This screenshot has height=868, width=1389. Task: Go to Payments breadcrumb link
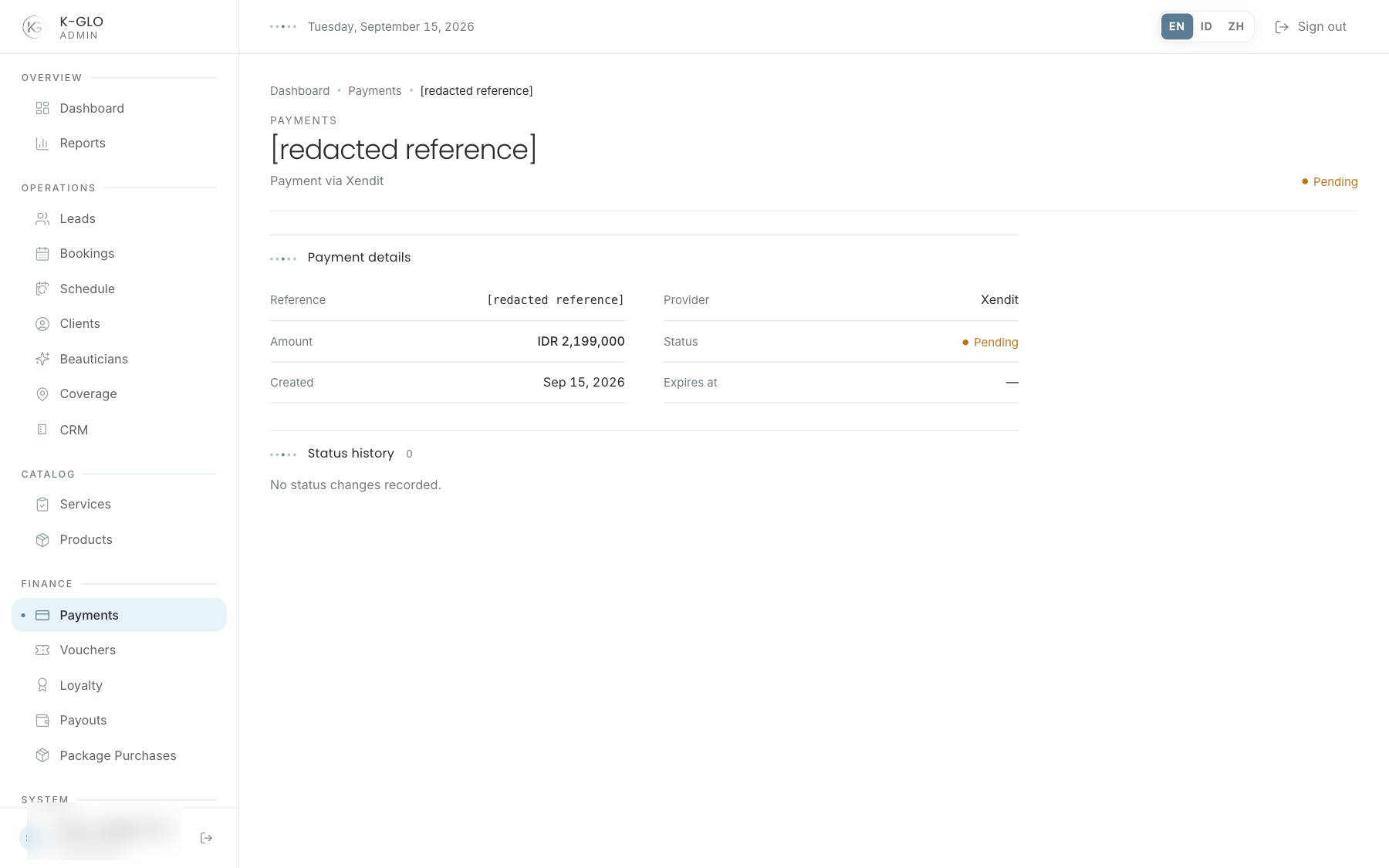(374, 91)
